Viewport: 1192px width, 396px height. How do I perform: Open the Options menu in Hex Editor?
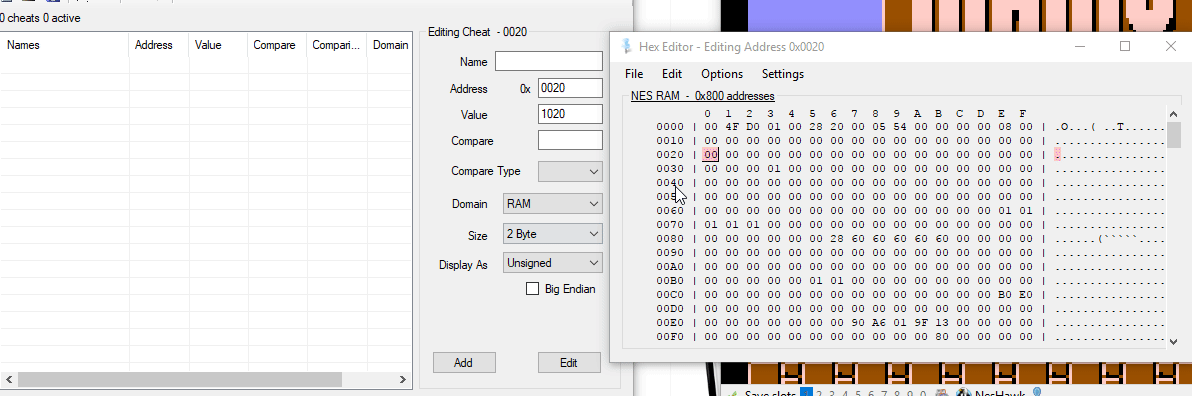click(x=722, y=74)
